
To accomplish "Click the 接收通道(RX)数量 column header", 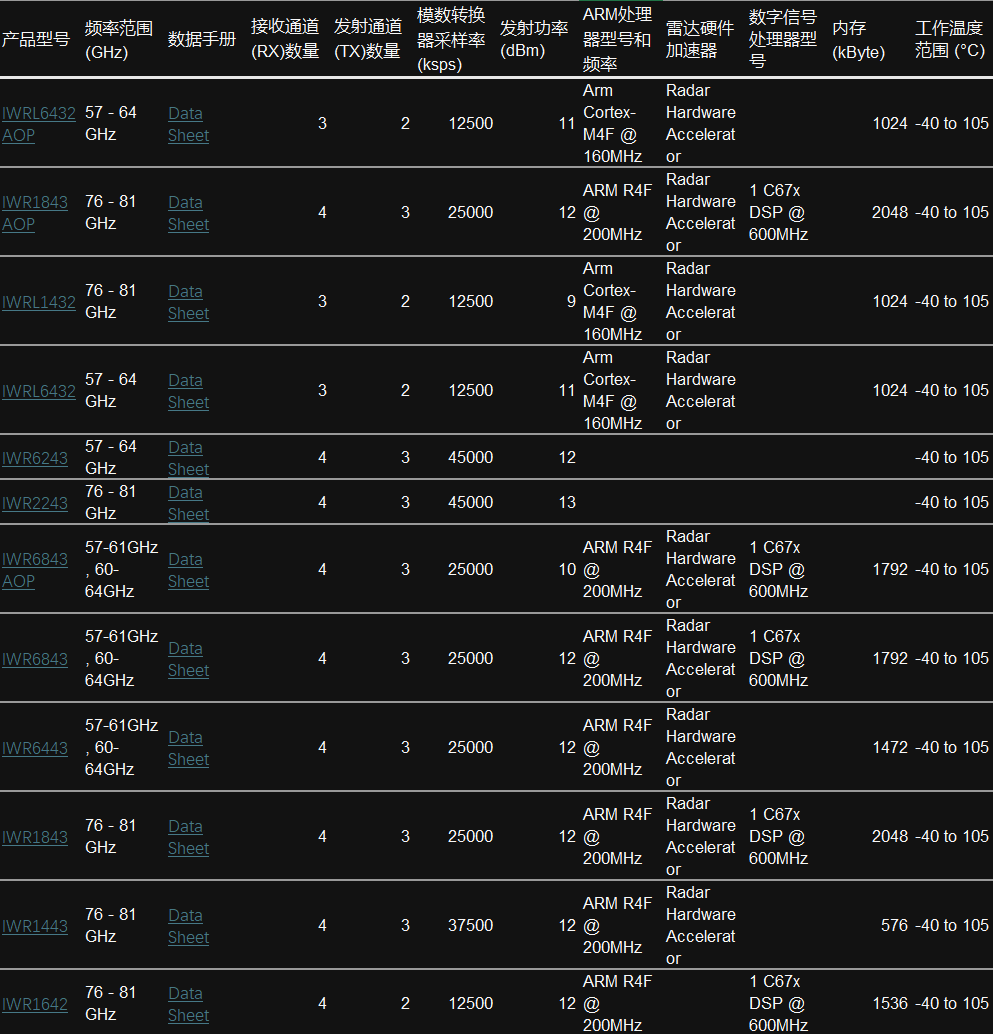I will point(285,38).
